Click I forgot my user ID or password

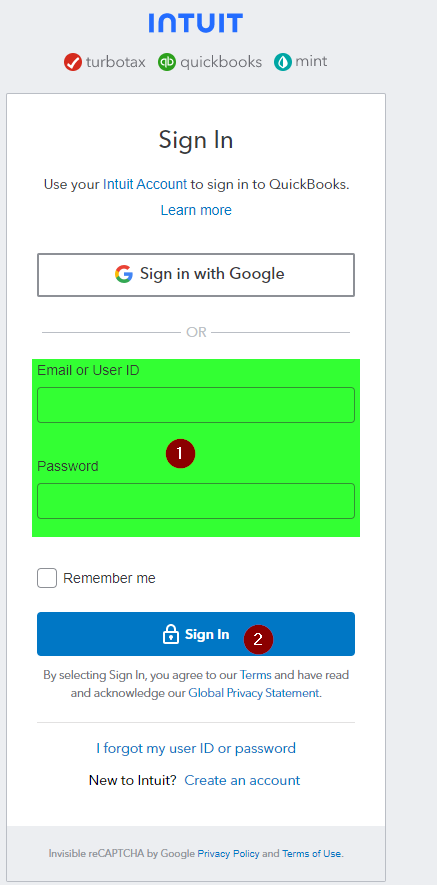tap(196, 748)
